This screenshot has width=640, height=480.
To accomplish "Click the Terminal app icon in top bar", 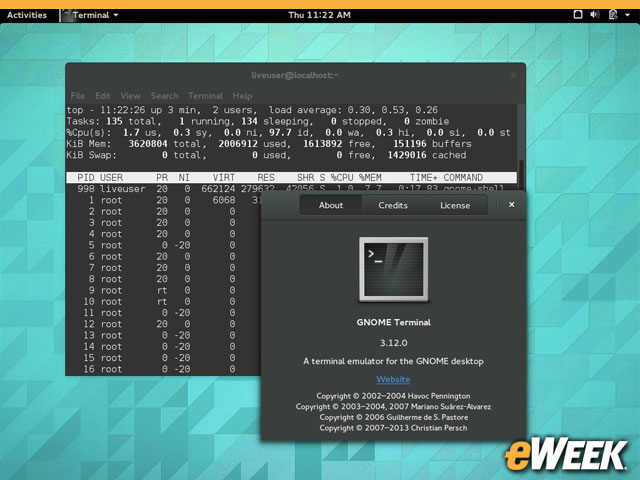I will 65,15.
